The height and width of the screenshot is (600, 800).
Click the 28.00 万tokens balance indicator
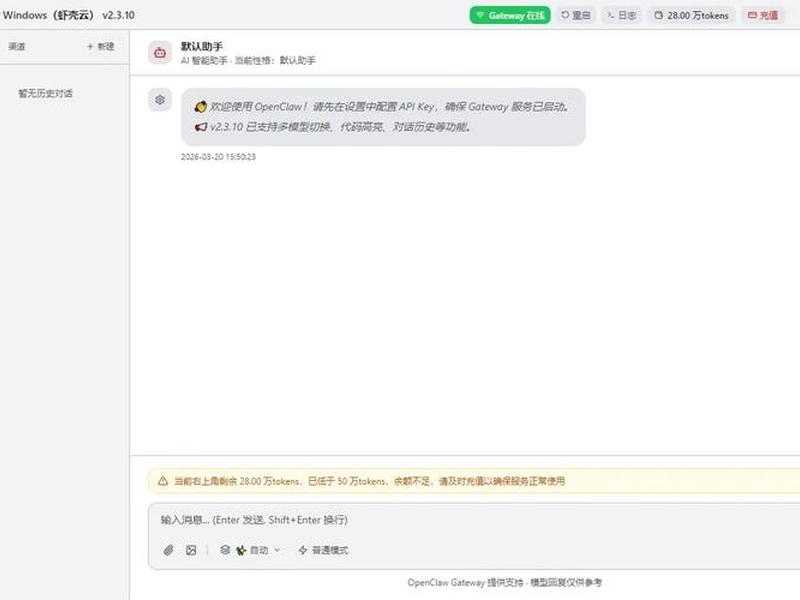[691, 15]
